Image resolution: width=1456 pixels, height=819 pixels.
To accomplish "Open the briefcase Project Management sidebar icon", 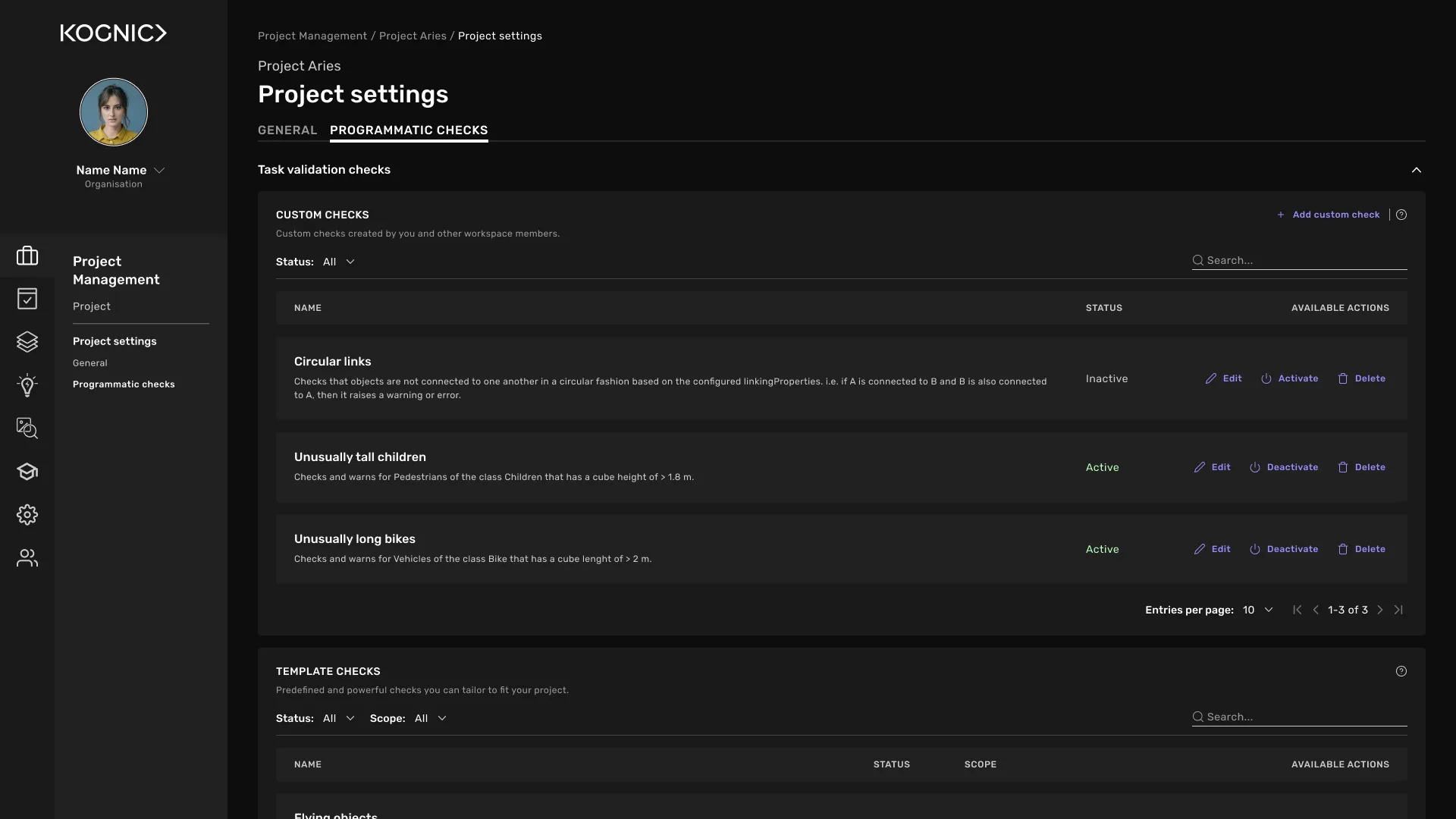I will [27, 256].
